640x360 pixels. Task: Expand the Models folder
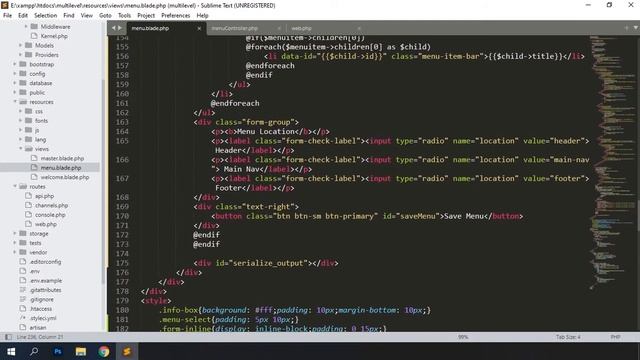(20, 45)
